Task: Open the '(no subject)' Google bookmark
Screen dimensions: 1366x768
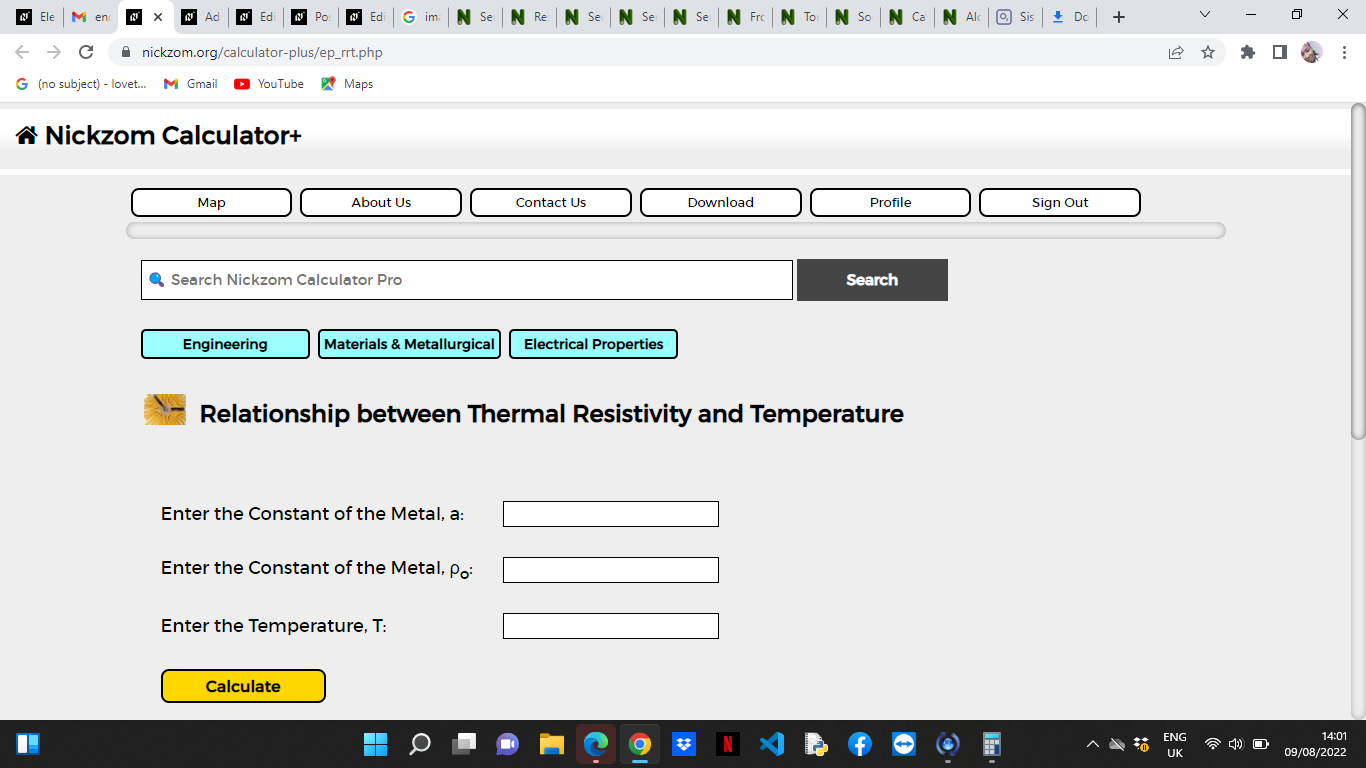Action: click(81, 84)
